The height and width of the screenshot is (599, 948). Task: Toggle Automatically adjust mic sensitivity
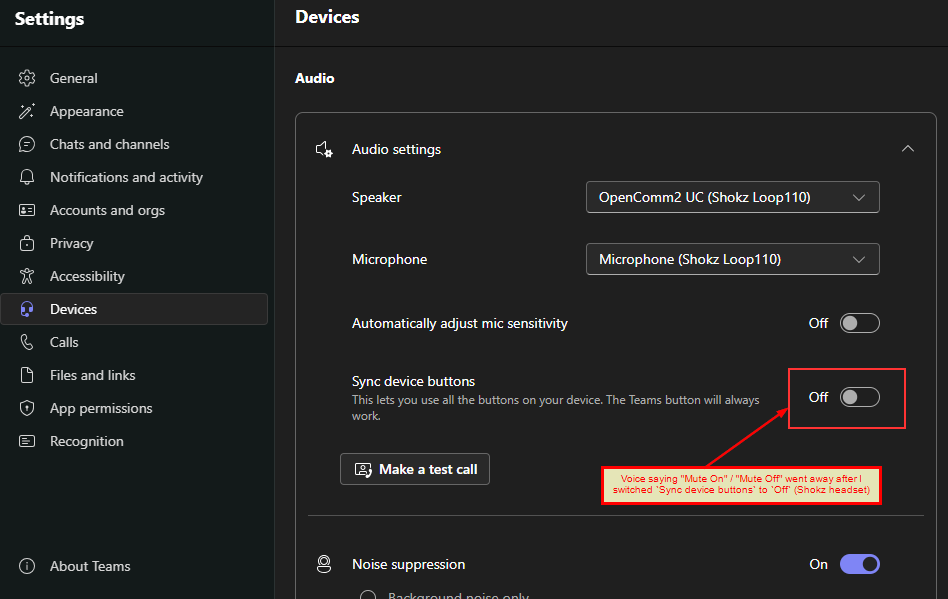point(859,323)
